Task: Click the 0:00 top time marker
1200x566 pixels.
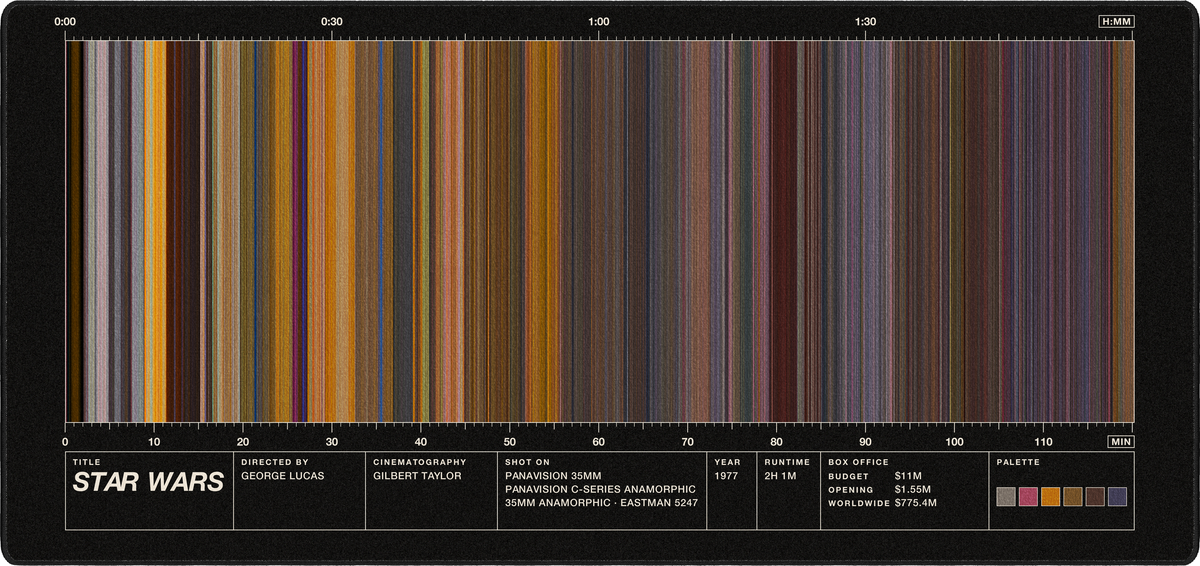Action: [65, 21]
